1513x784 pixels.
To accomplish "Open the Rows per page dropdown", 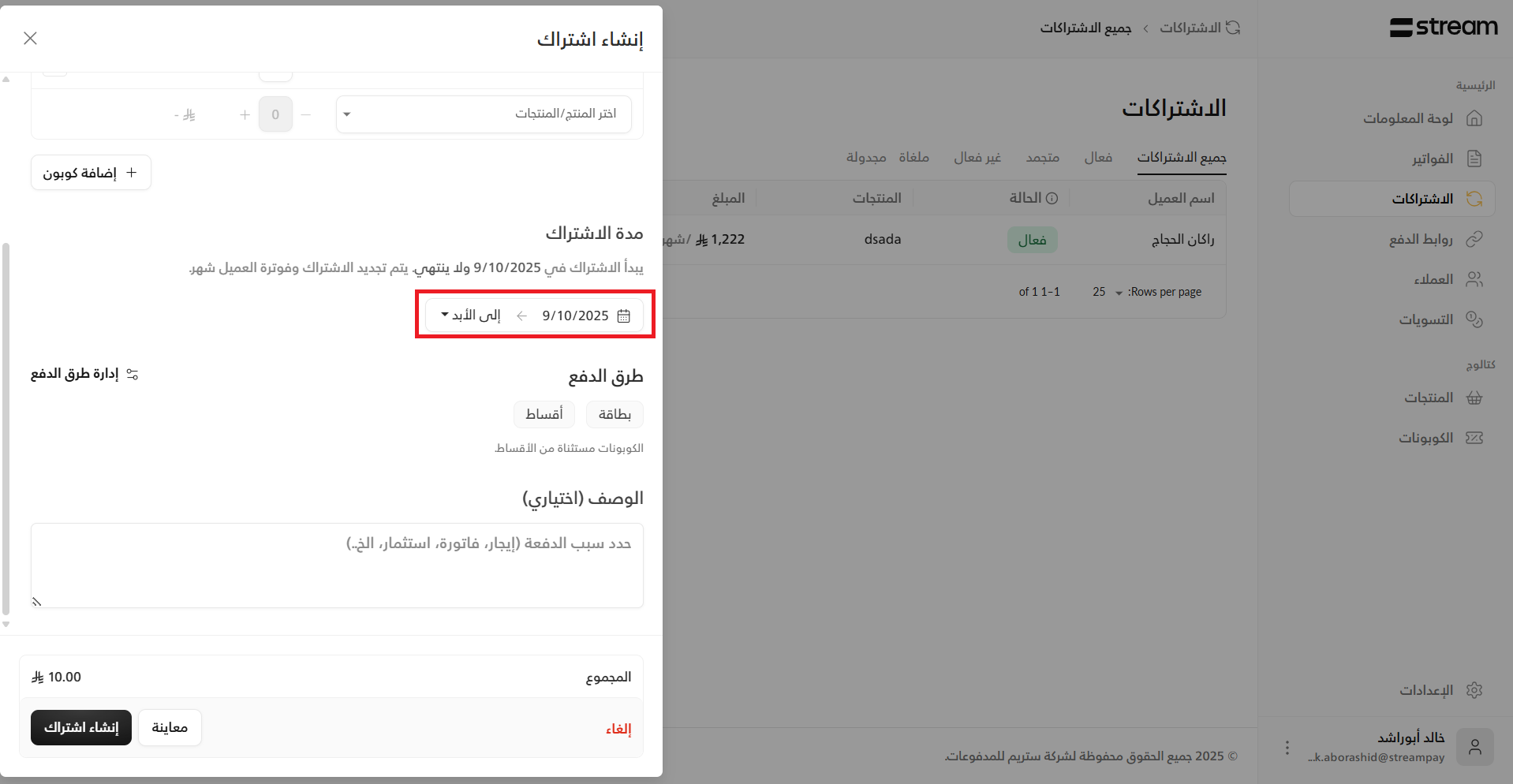I will (x=1107, y=292).
